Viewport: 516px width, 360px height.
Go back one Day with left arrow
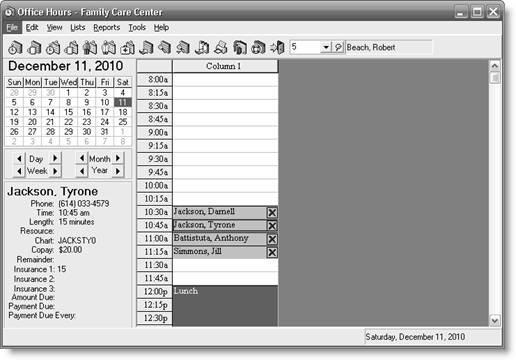(19, 158)
